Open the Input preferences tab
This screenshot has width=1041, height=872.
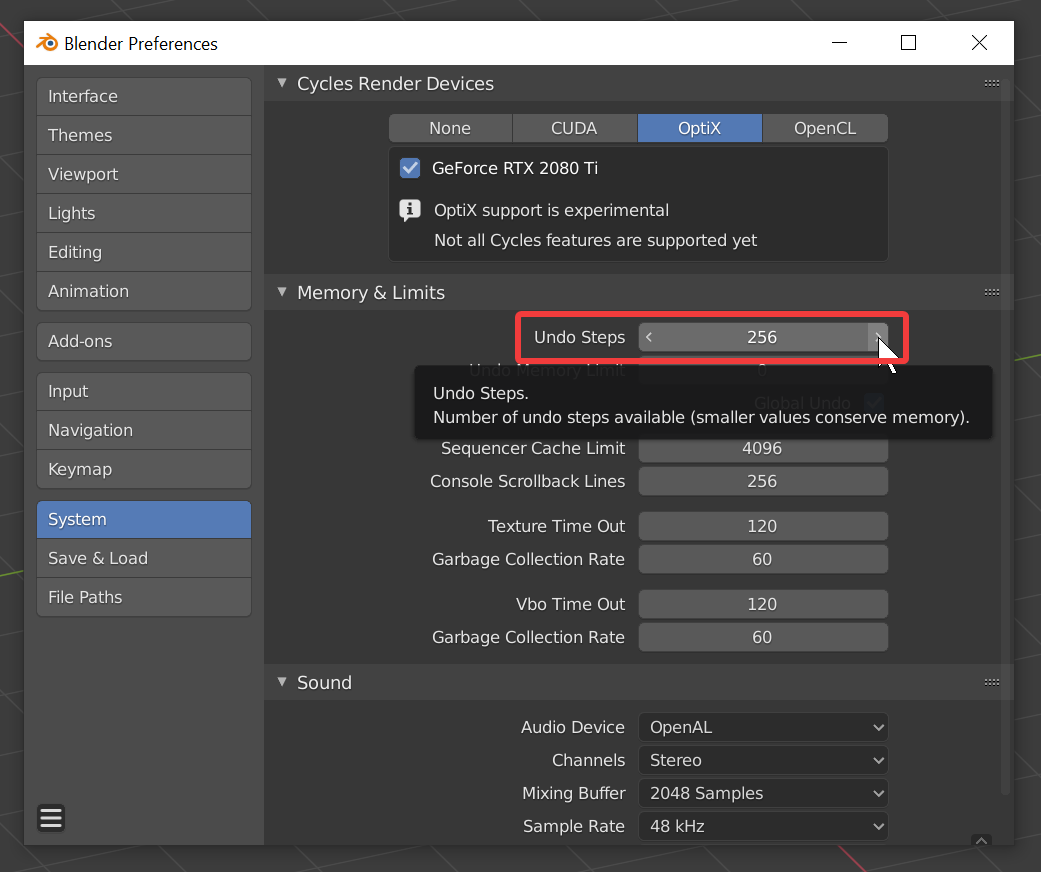click(x=144, y=391)
